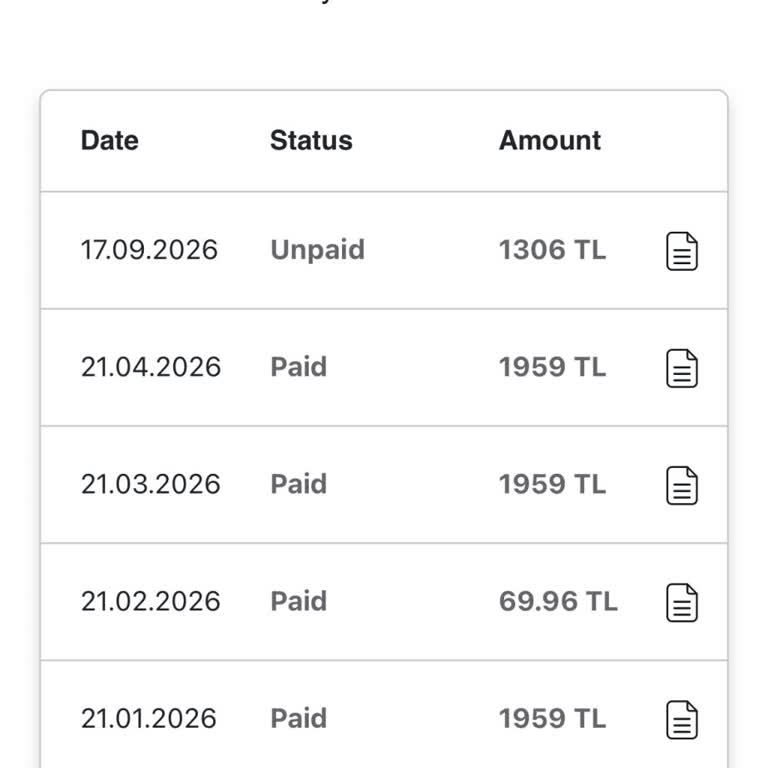Select Paid status in 21.03.2026 row
Image resolution: width=768 pixels, height=768 pixels.
coord(298,484)
